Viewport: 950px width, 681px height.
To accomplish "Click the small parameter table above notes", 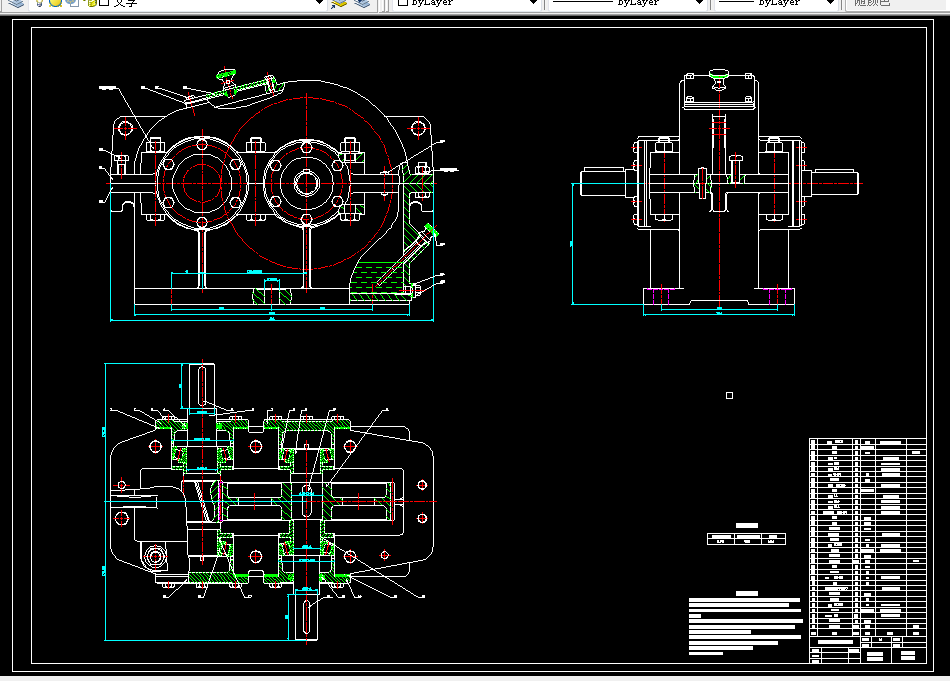I will click(x=746, y=539).
